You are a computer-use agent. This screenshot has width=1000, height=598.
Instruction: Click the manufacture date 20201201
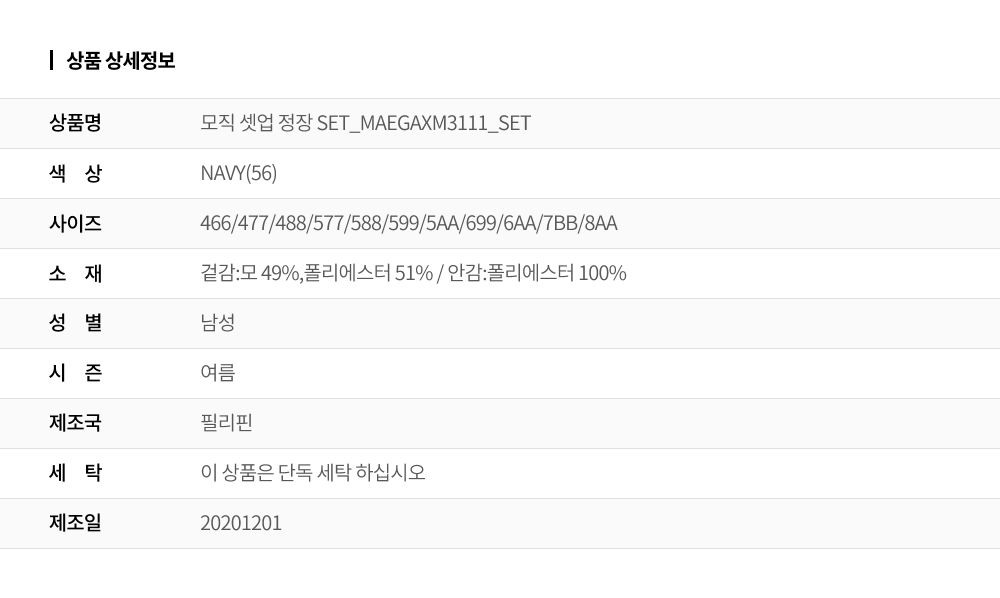(240, 523)
